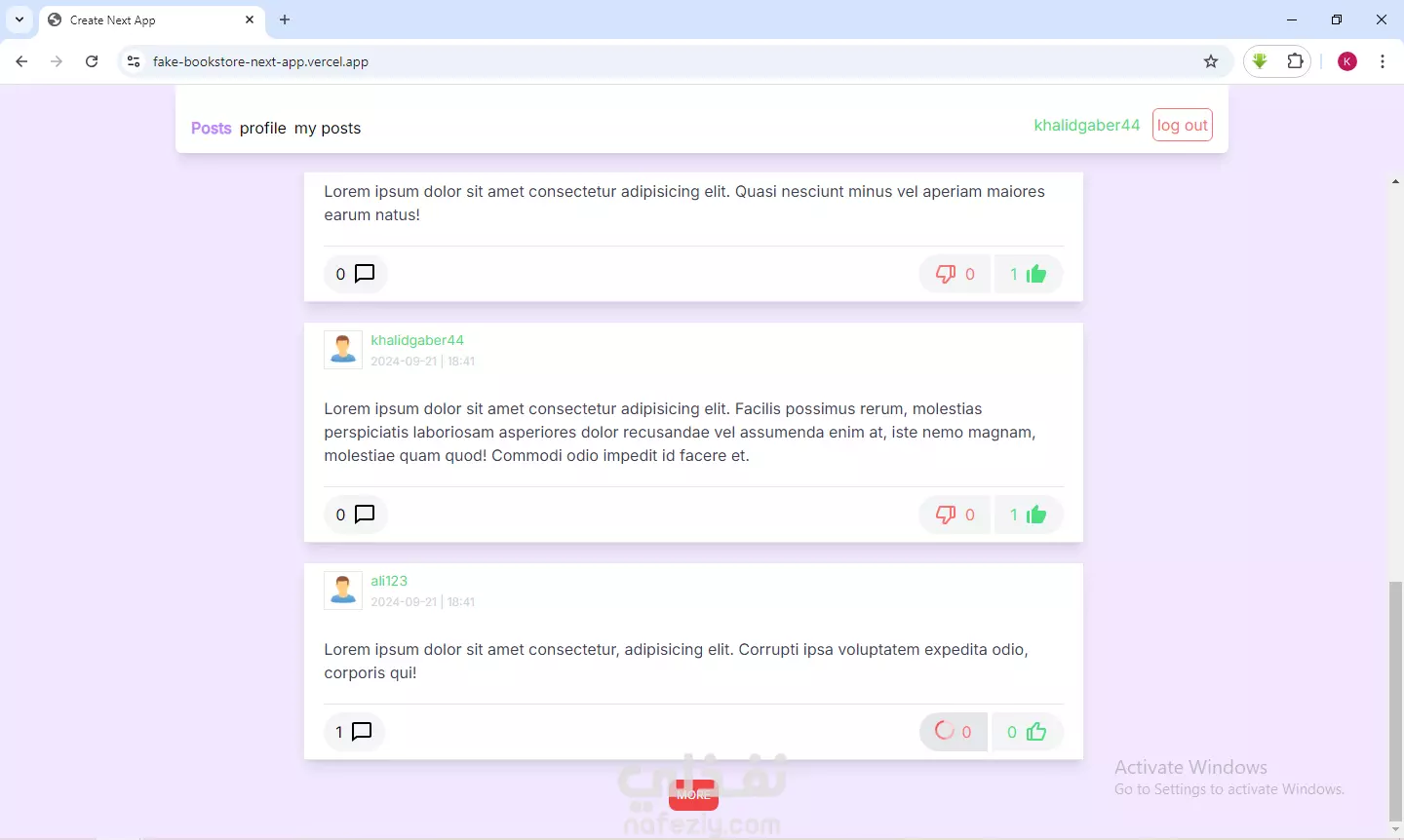Dislike the 'Facilis possimus' post
This screenshot has height=840, width=1404.
tap(955, 515)
